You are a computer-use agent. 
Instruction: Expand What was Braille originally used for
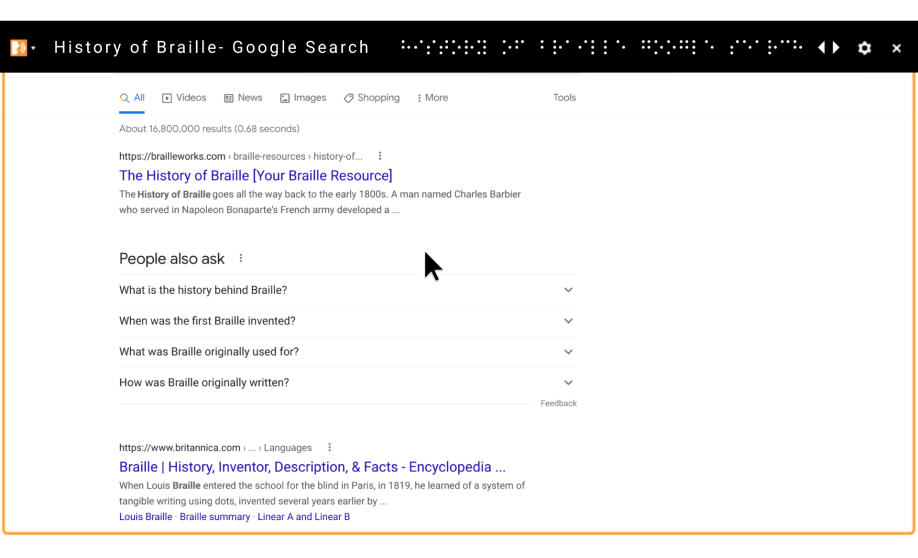pyautogui.click(x=348, y=352)
